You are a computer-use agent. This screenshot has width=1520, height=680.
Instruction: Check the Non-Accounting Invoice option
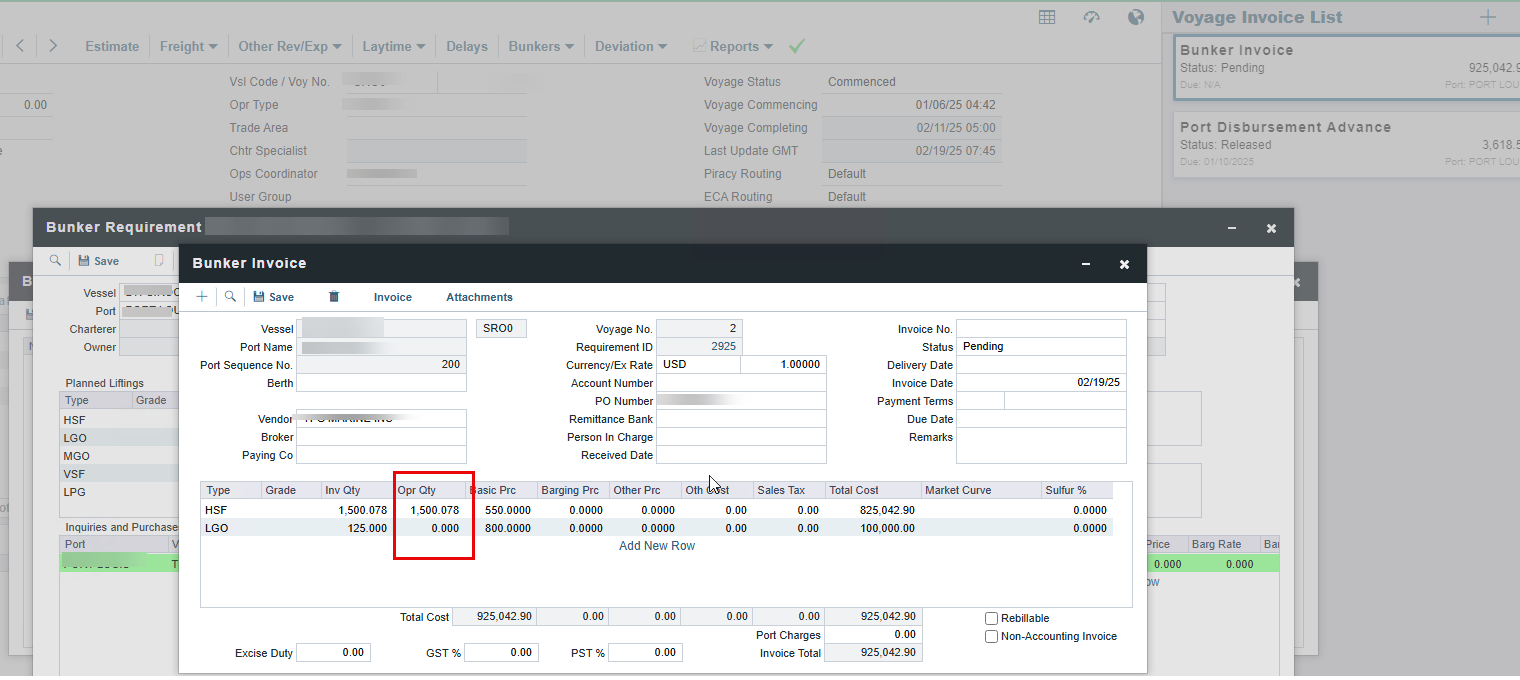click(x=991, y=636)
